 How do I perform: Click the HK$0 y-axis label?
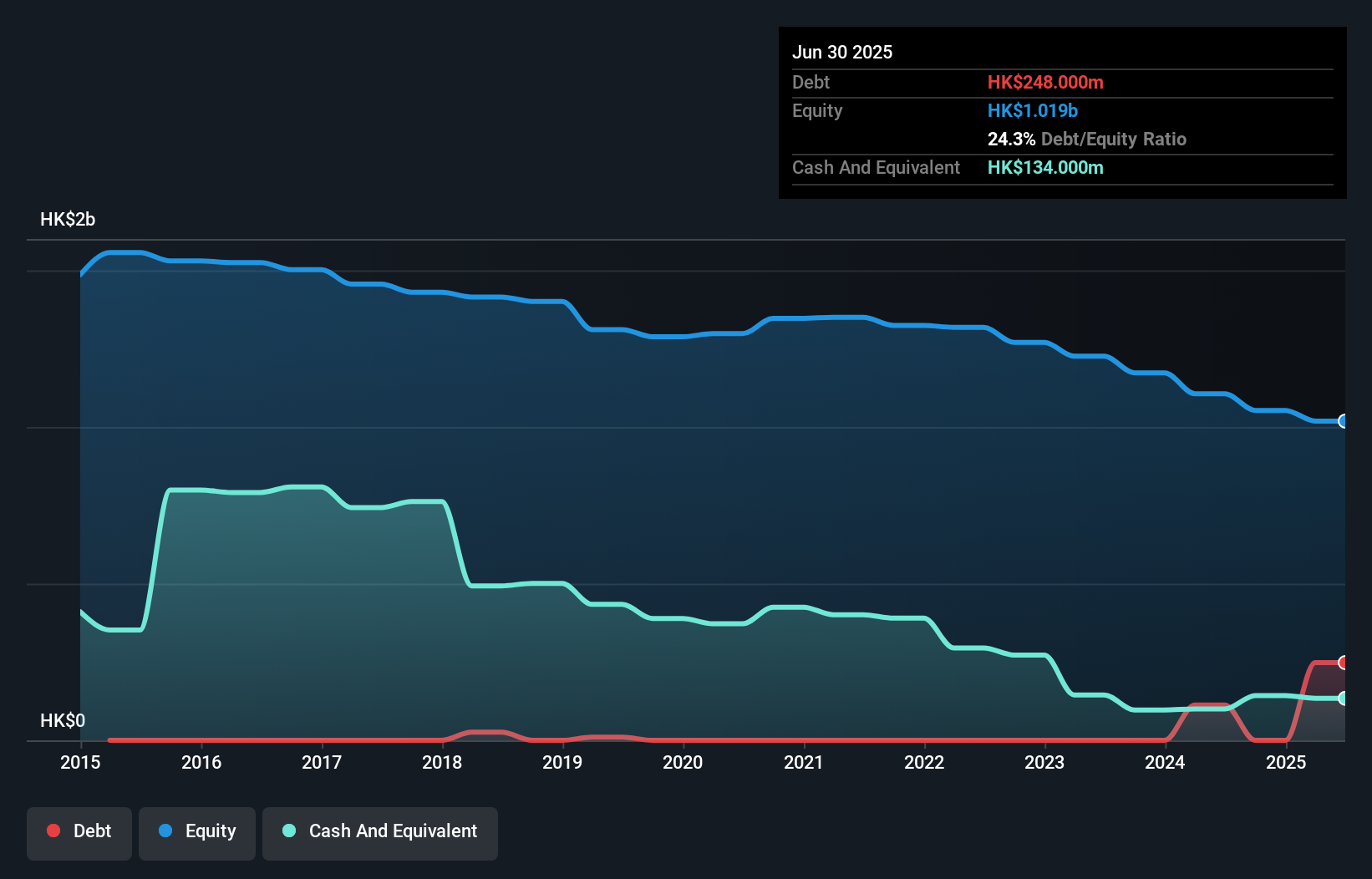click(63, 720)
